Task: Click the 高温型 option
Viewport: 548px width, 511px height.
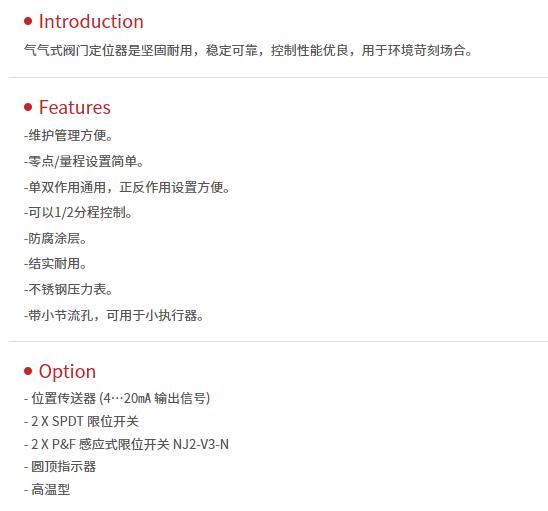Action: (x=47, y=490)
